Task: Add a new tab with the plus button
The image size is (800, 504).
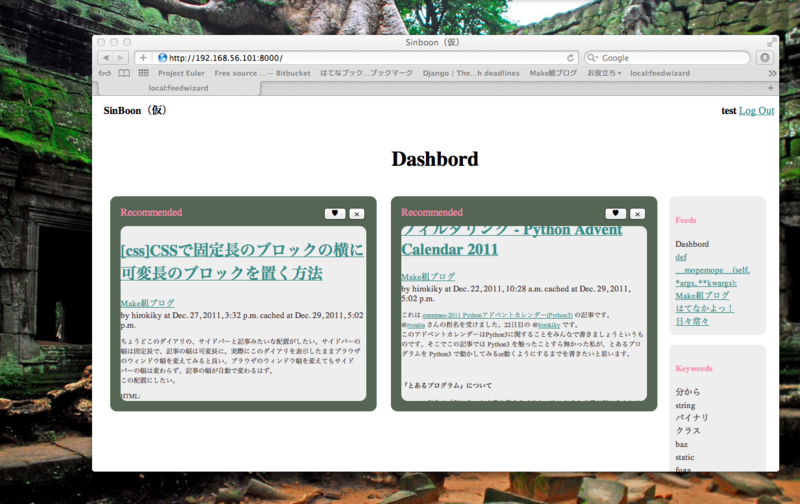Action: click(x=770, y=88)
